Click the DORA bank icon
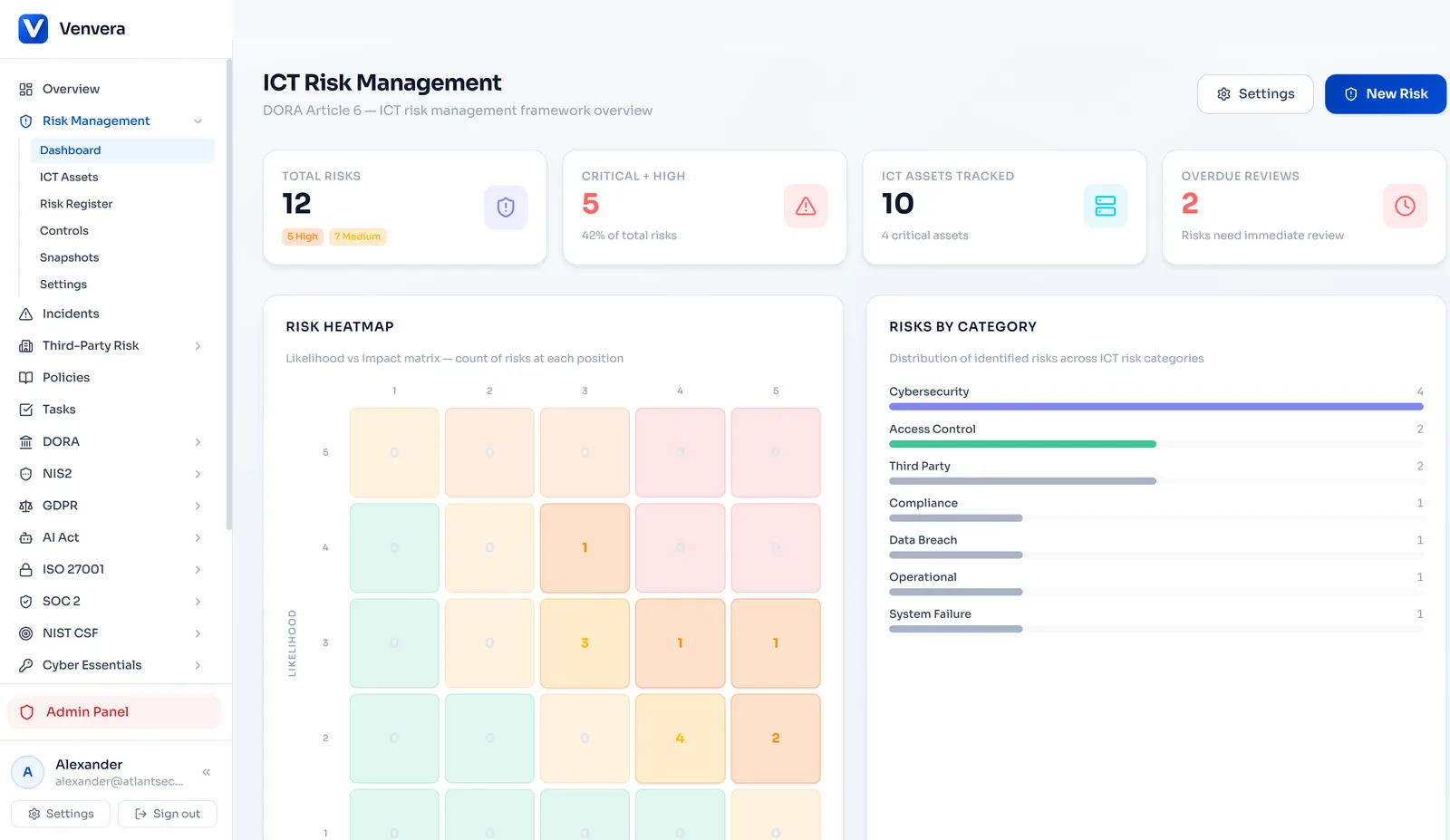The width and height of the screenshot is (1450, 840). click(26, 441)
